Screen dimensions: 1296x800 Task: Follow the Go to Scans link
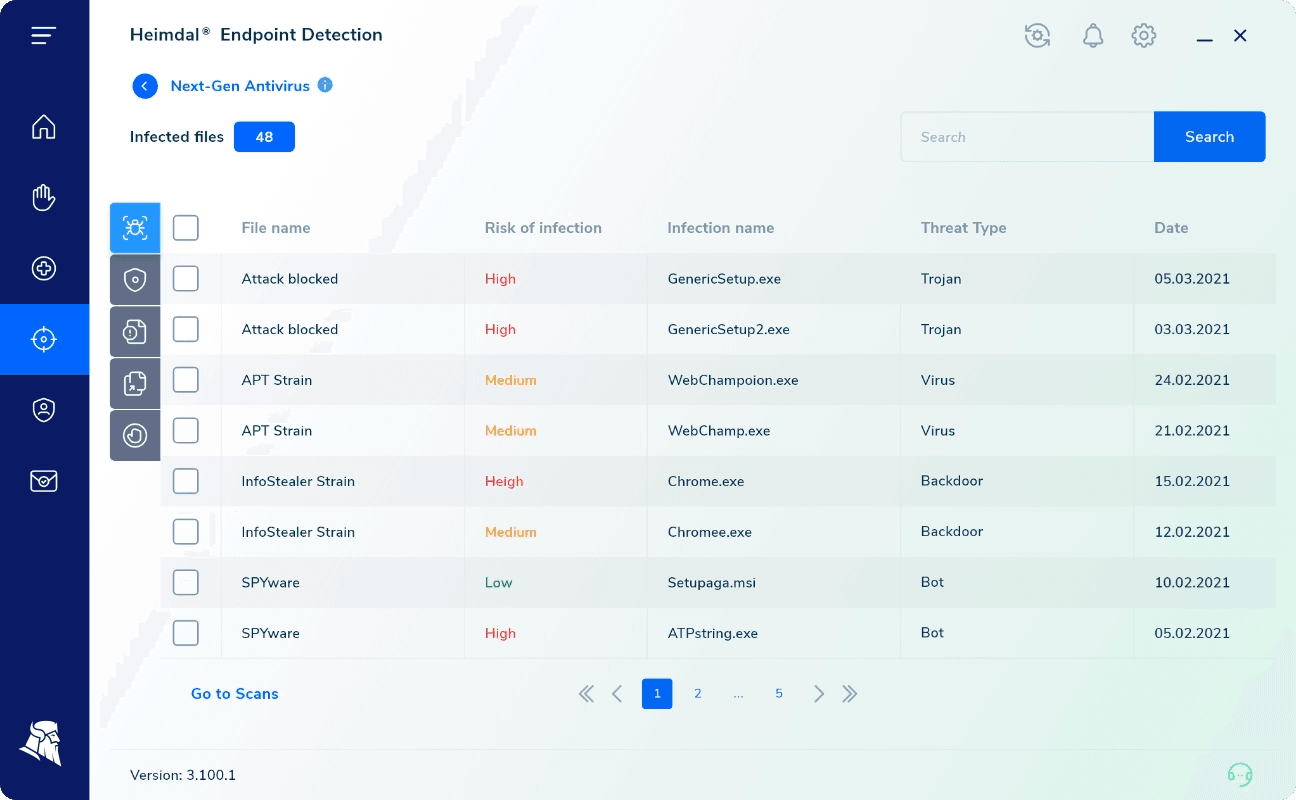(235, 694)
